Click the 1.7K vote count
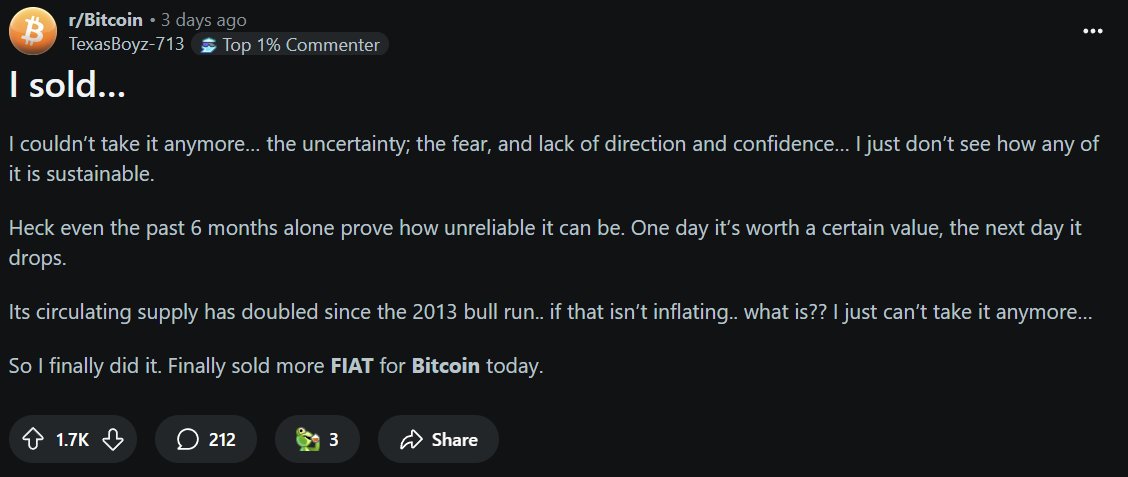 click(72, 439)
